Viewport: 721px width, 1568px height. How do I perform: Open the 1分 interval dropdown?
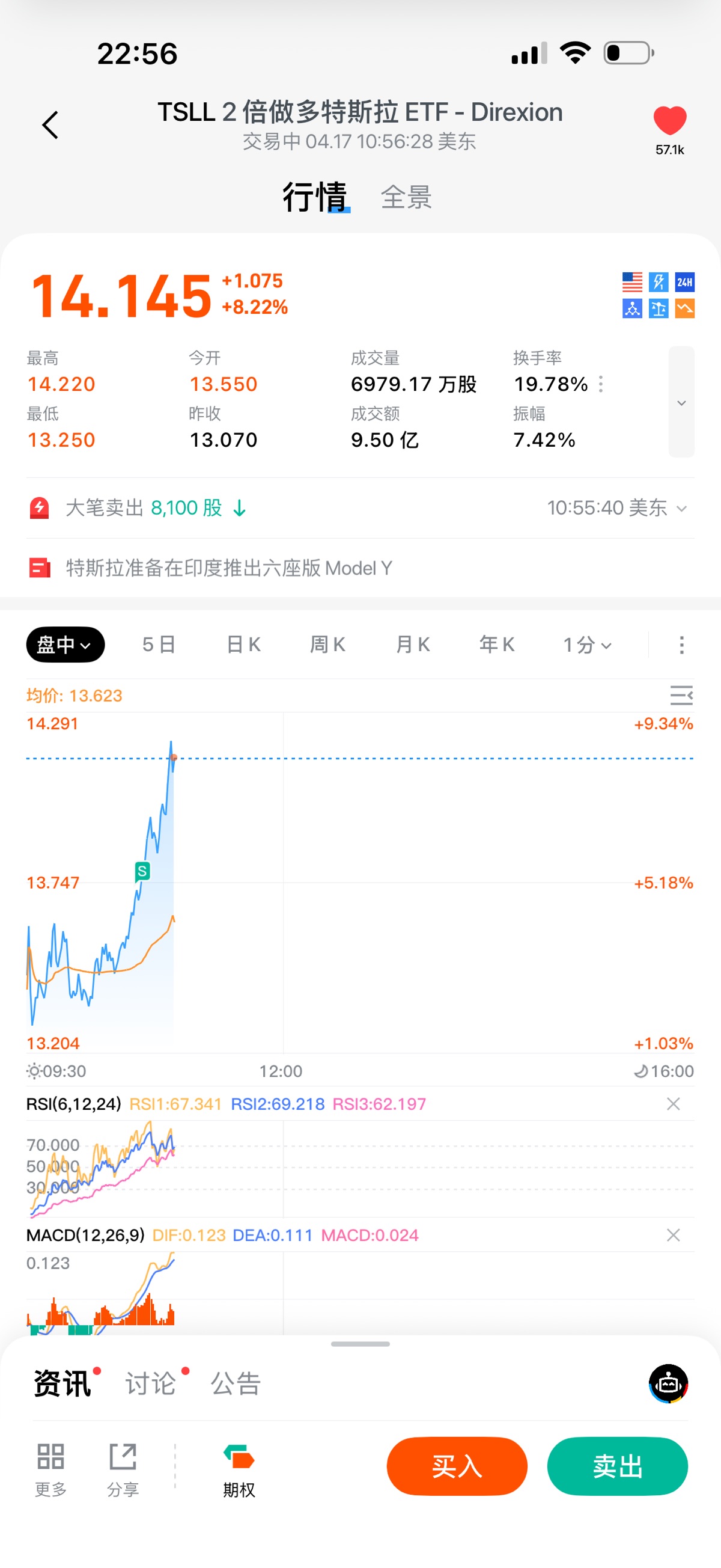(x=586, y=645)
